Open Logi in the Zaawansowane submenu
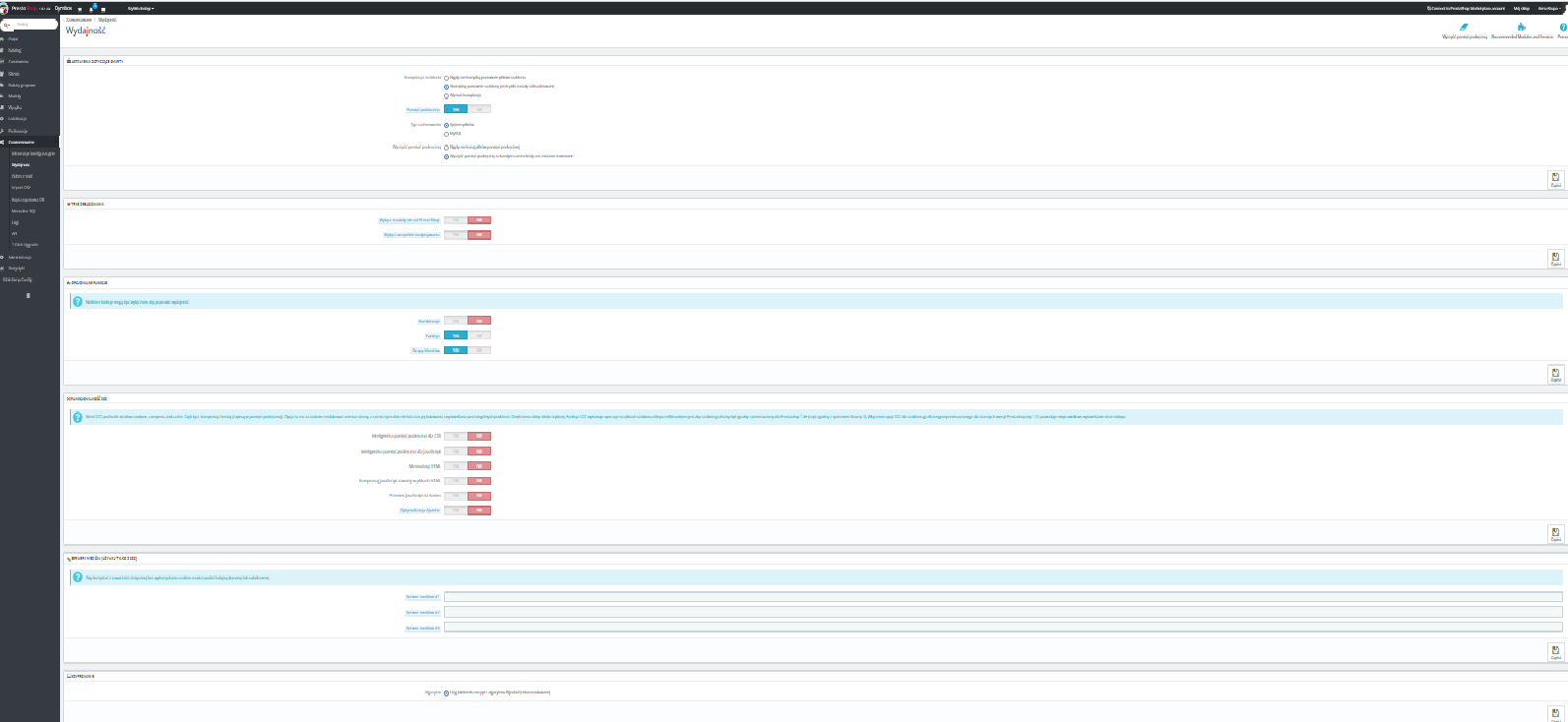This screenshot has height=722, width=1568. (x=15, y=222)
